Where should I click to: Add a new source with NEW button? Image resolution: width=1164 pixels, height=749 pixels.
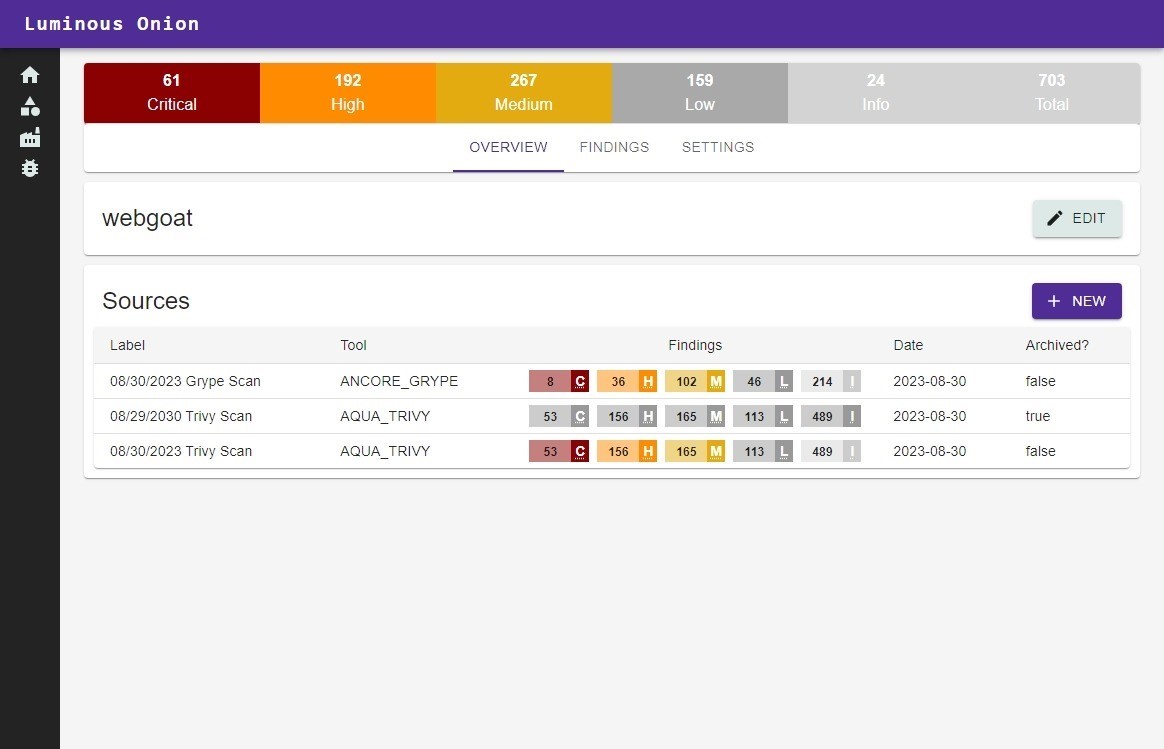[x=1076, y=301]
